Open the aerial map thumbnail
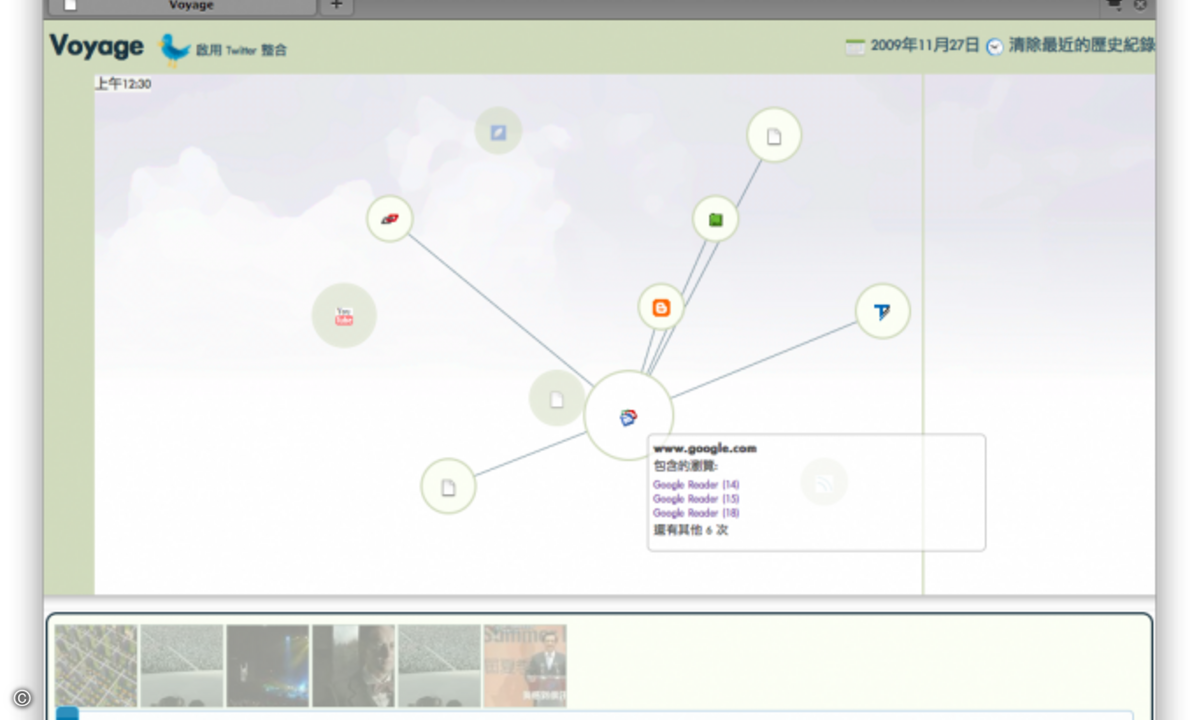 [96, 666]
